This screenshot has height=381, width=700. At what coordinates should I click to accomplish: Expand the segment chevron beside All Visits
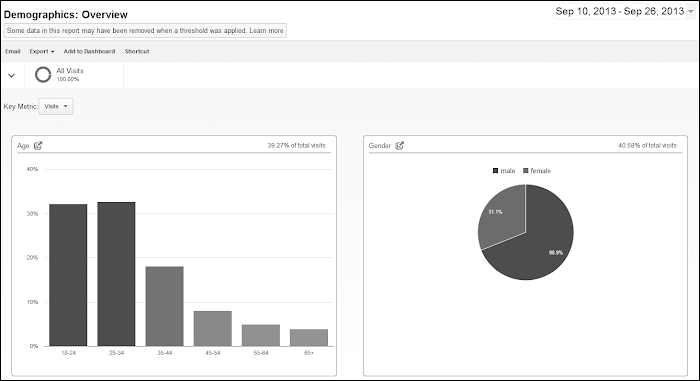12,75
